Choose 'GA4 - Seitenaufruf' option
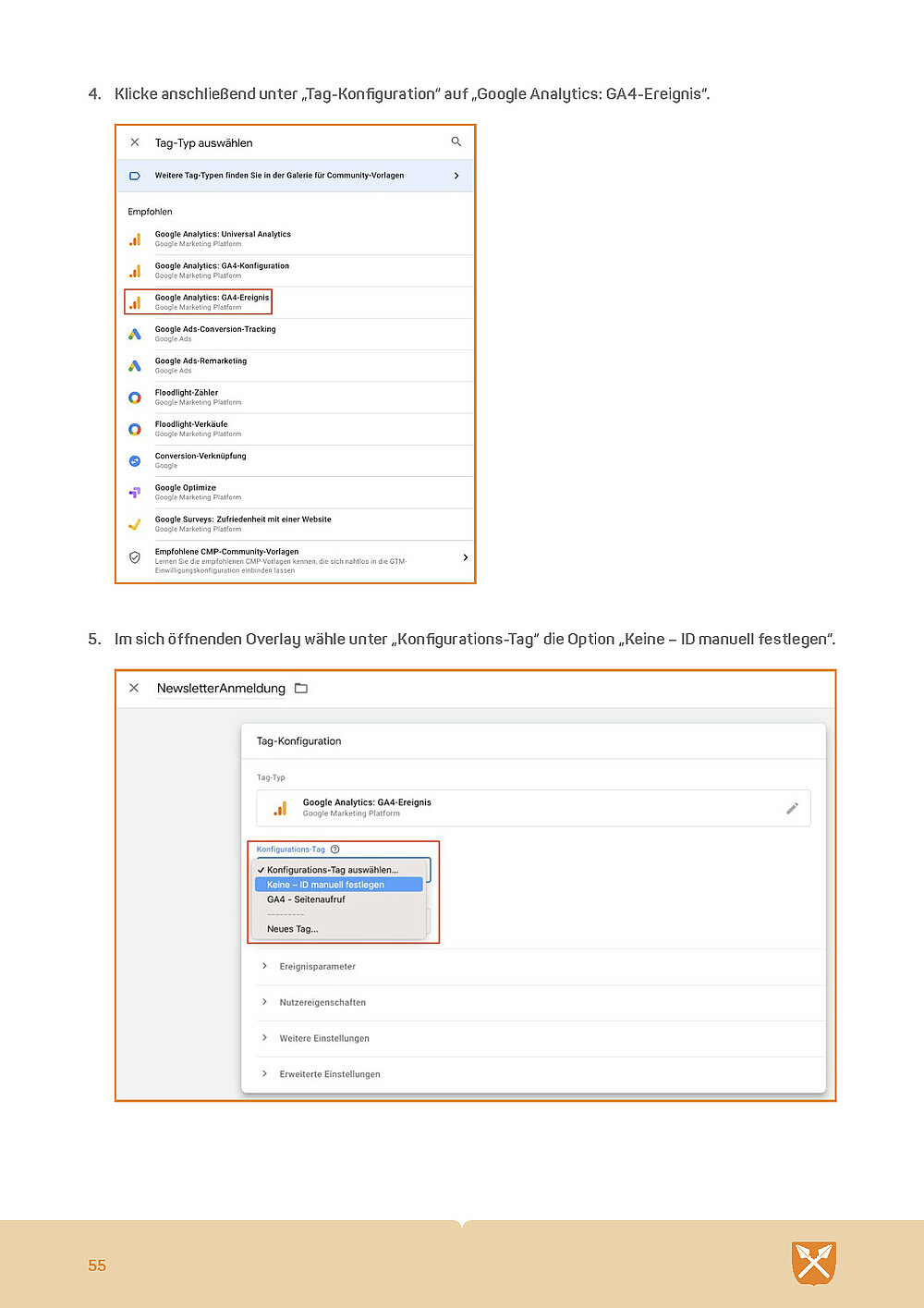 click(339, 899)
